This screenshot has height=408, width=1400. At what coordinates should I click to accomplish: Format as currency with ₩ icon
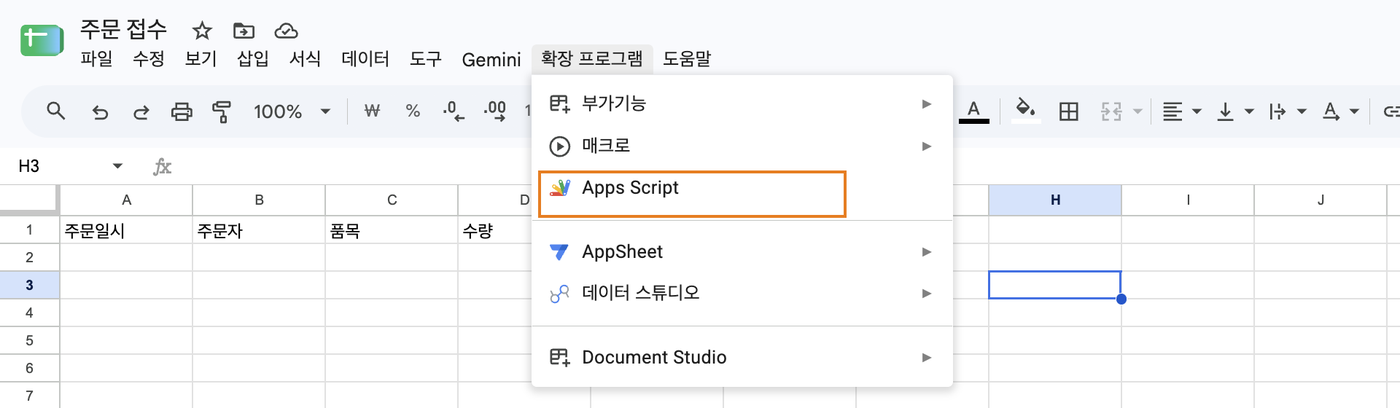(x=372, y=111)
